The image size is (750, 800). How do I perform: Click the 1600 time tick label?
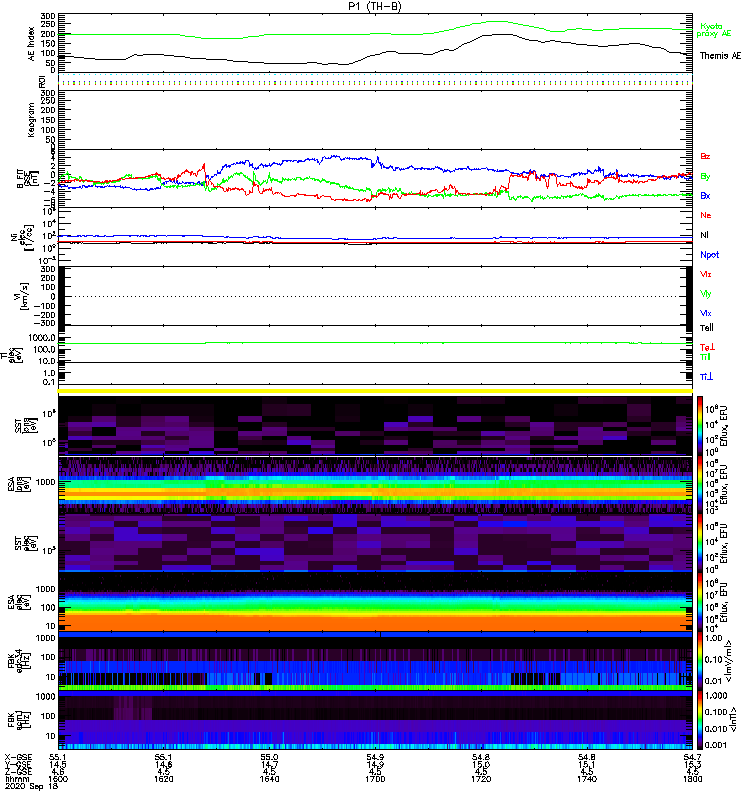coord(58,779)
